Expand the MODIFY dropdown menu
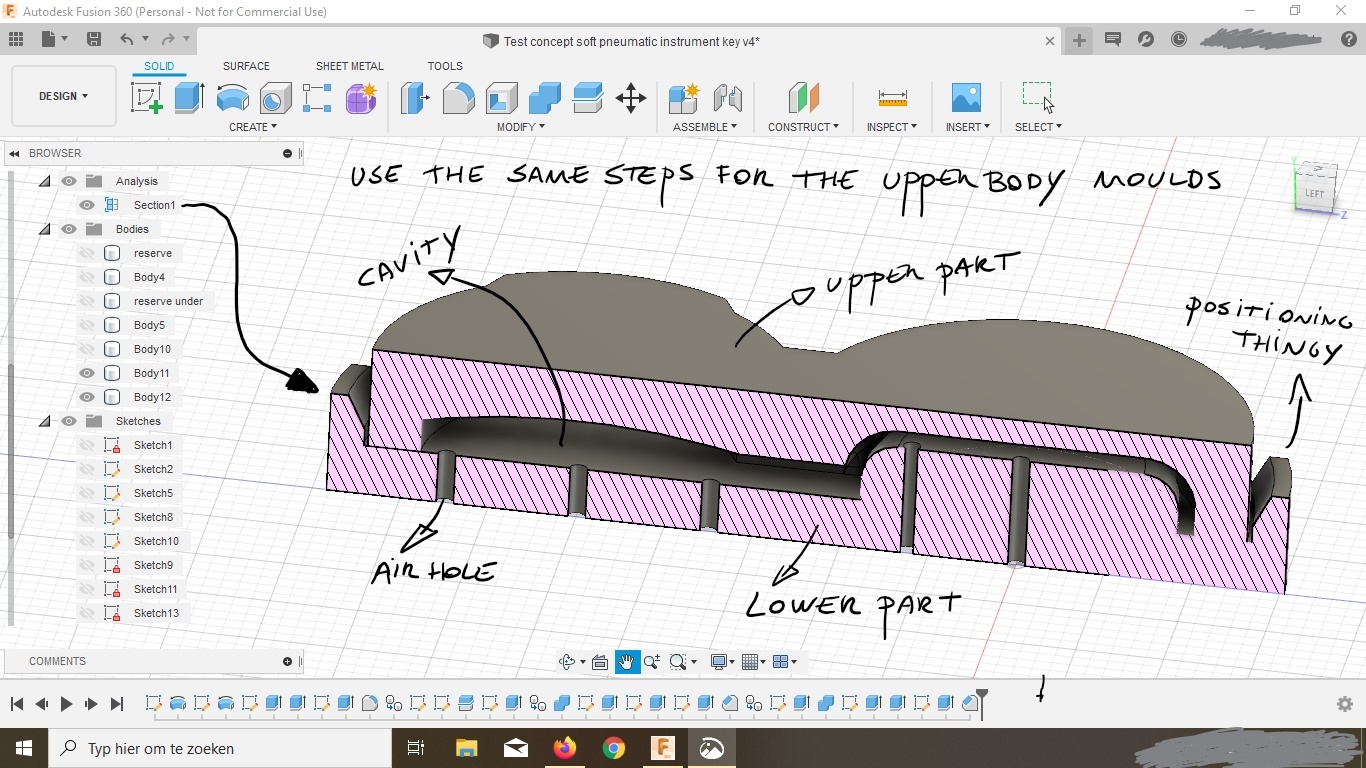The image size is (1366, 768). pos(521,127)
